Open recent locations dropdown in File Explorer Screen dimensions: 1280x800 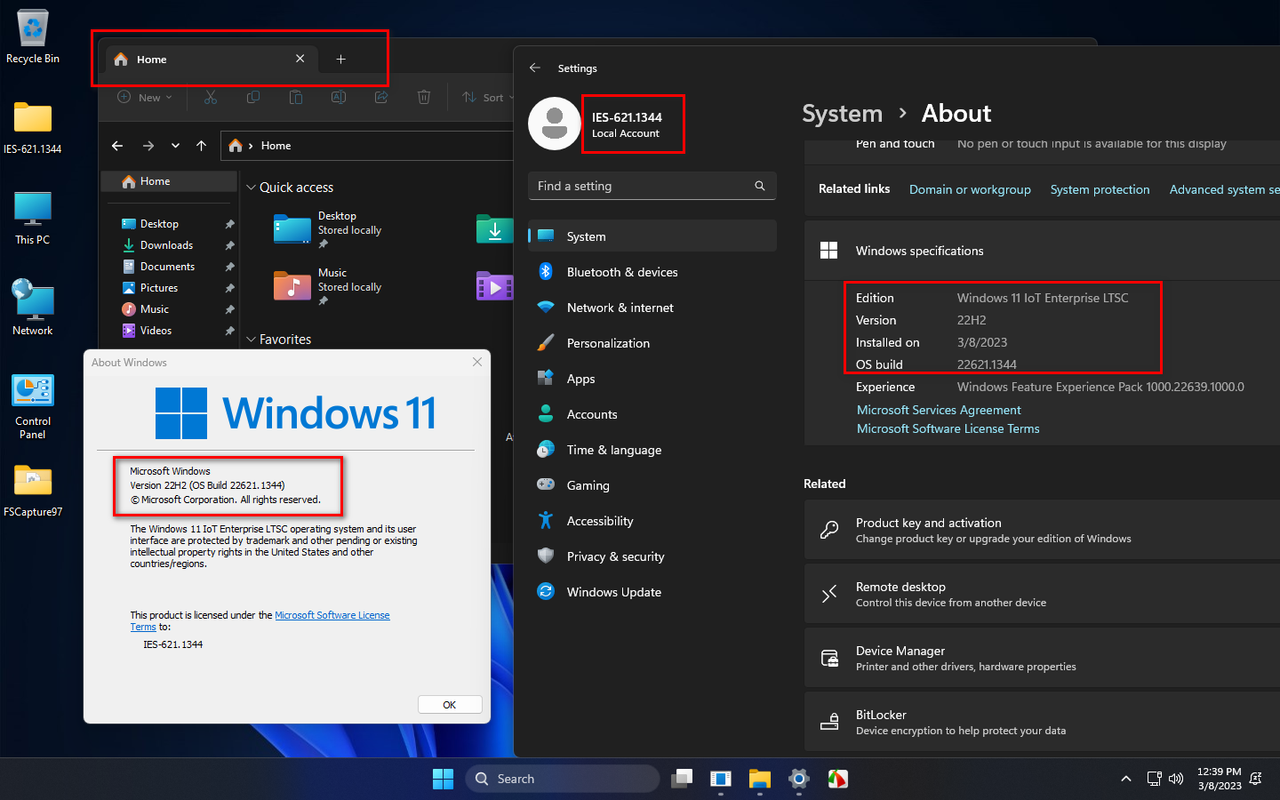pos(175,145)
